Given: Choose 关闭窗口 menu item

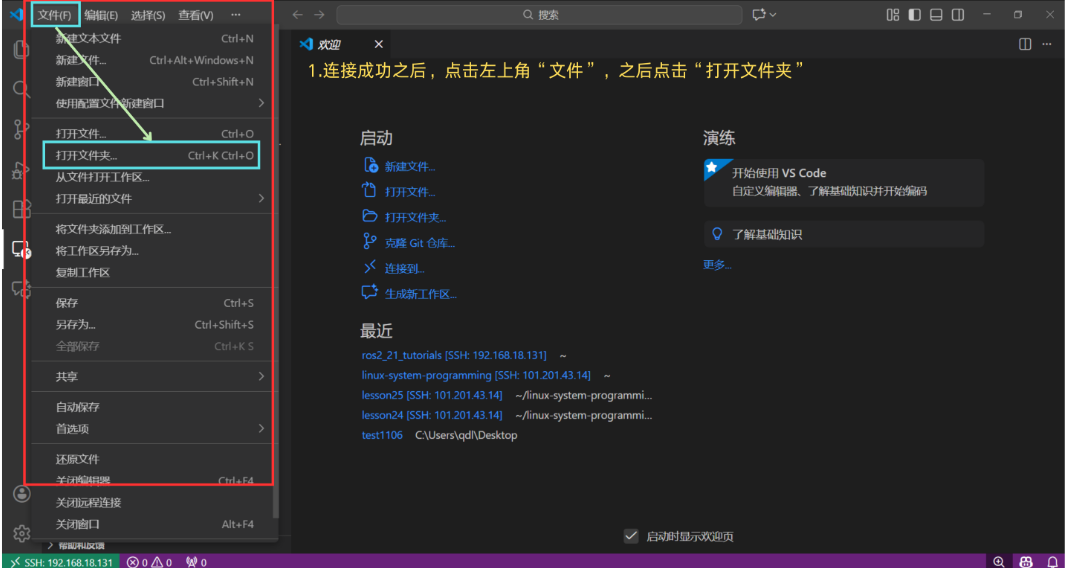Looking at the screenshot, I should click(x=155, y=525).
